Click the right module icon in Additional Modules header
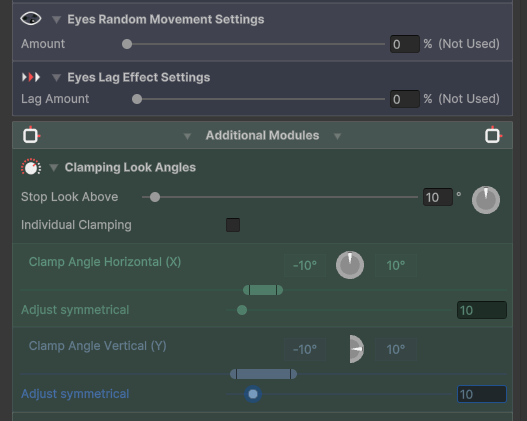Screen dimensions: 527x421 493,135
